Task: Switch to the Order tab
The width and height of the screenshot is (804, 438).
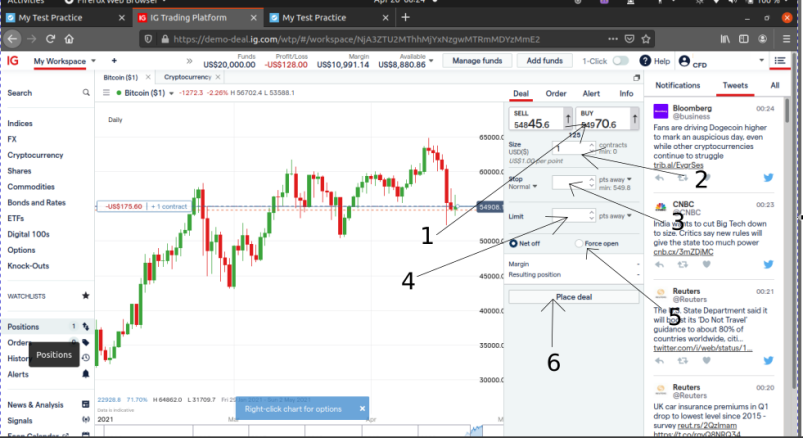Action: tap(556, 93)
